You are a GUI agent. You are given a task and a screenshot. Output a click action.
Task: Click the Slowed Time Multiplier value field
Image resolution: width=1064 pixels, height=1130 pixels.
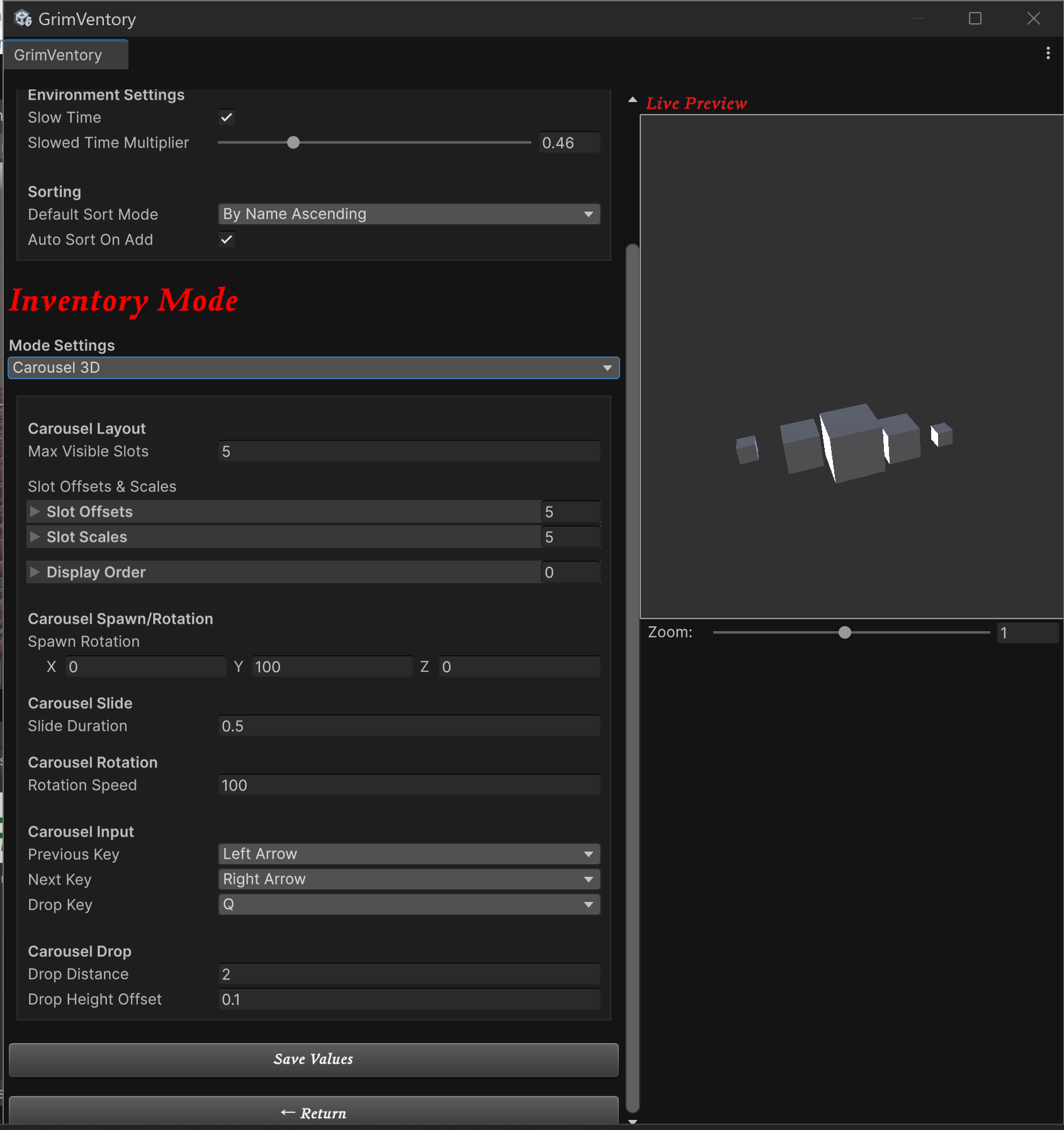click(569, 143)
